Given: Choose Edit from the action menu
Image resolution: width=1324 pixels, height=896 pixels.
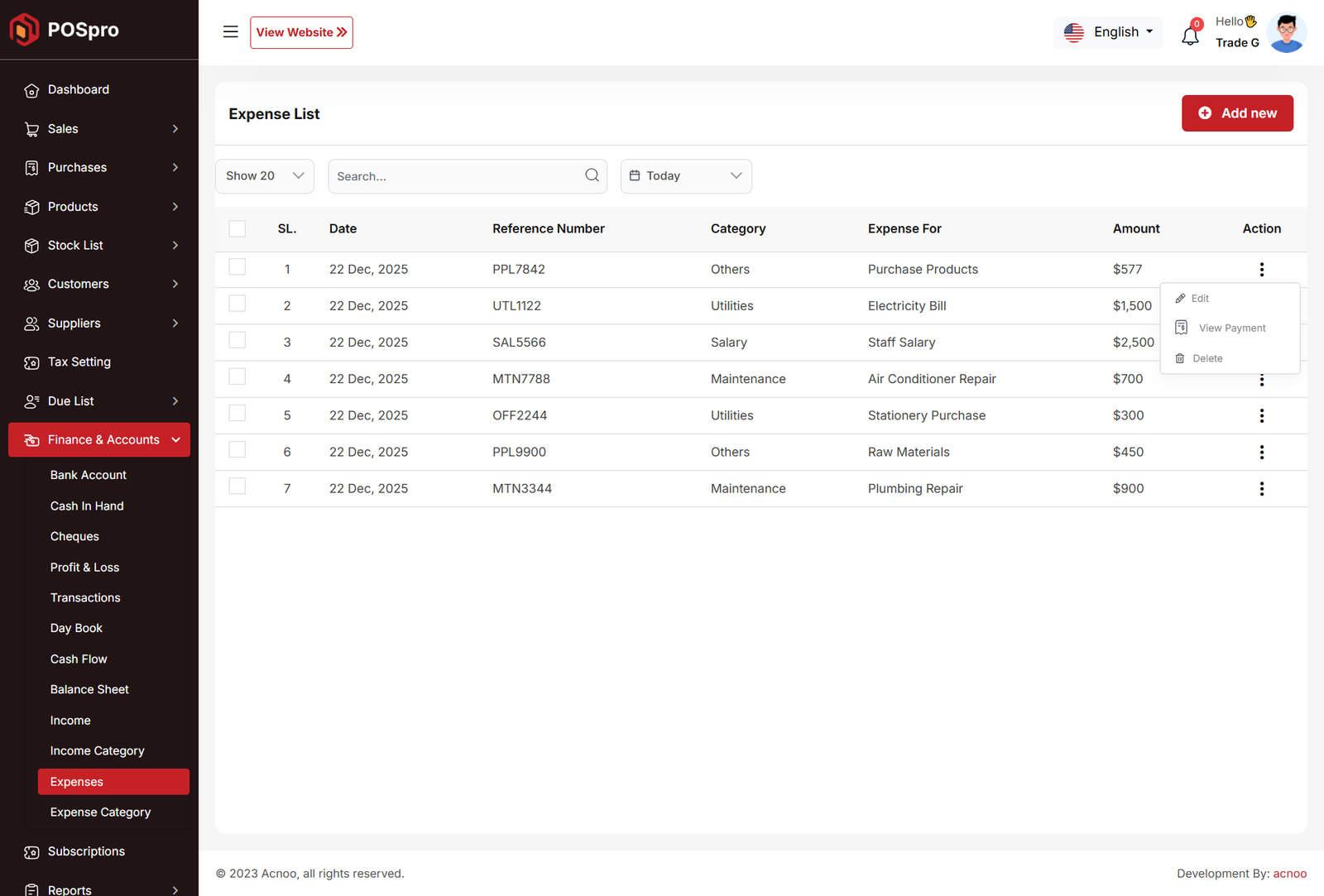Looking at the screenshot, I should [x=1199, y=299].
